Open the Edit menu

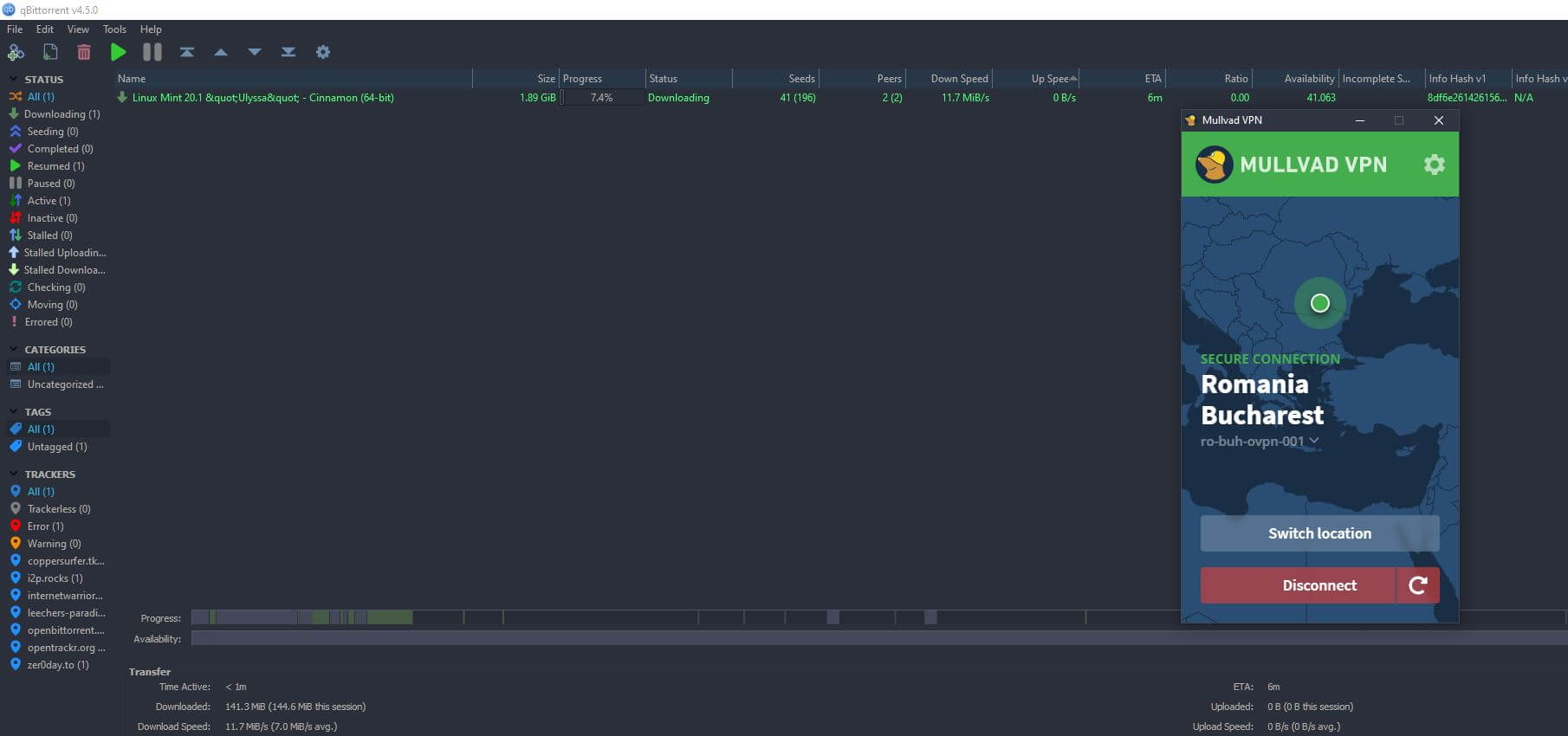pyautogui.click(x=45, y=29)
